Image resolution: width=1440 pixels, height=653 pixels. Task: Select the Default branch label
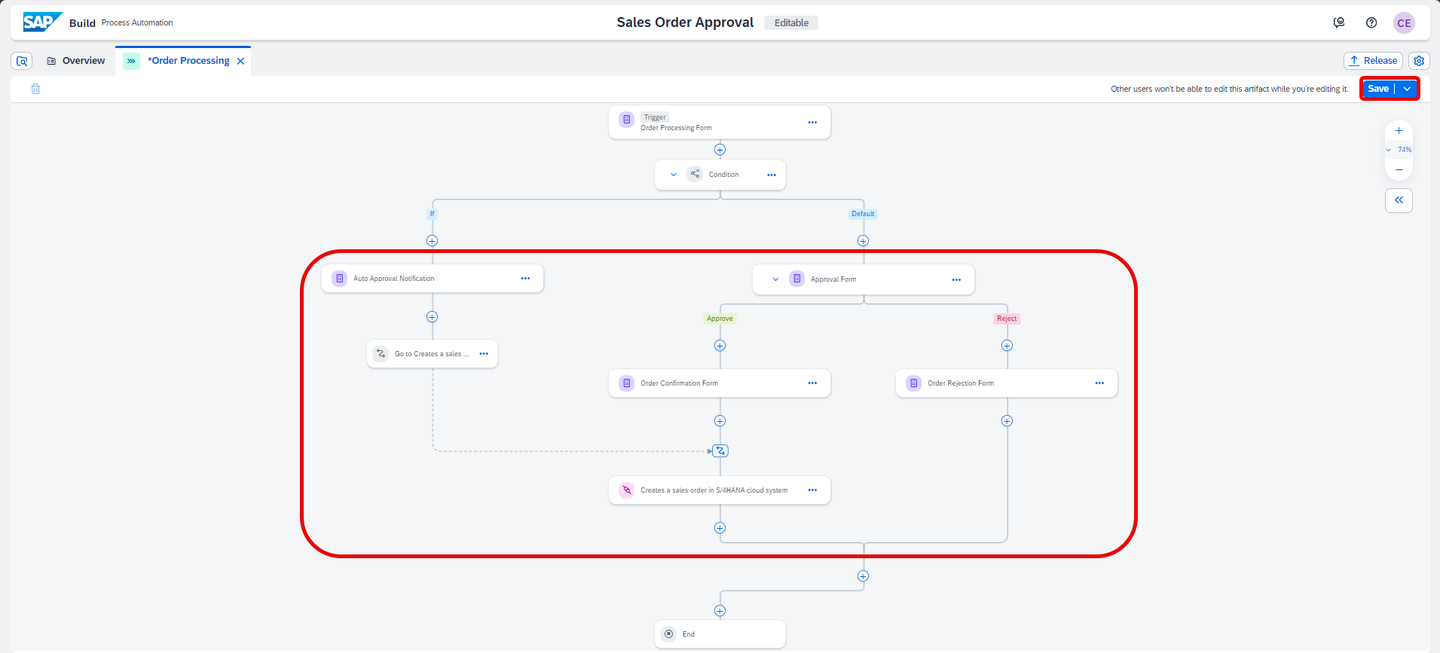coord(863,213)
